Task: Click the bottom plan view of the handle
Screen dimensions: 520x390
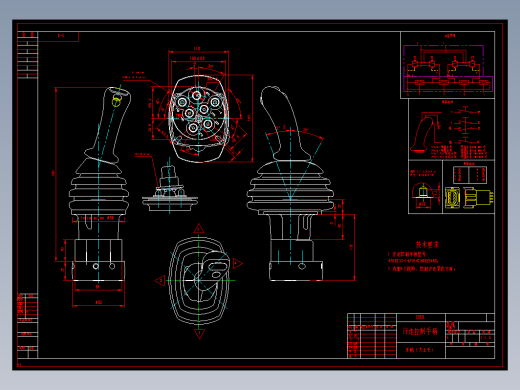Action: [x=199, y=281]
